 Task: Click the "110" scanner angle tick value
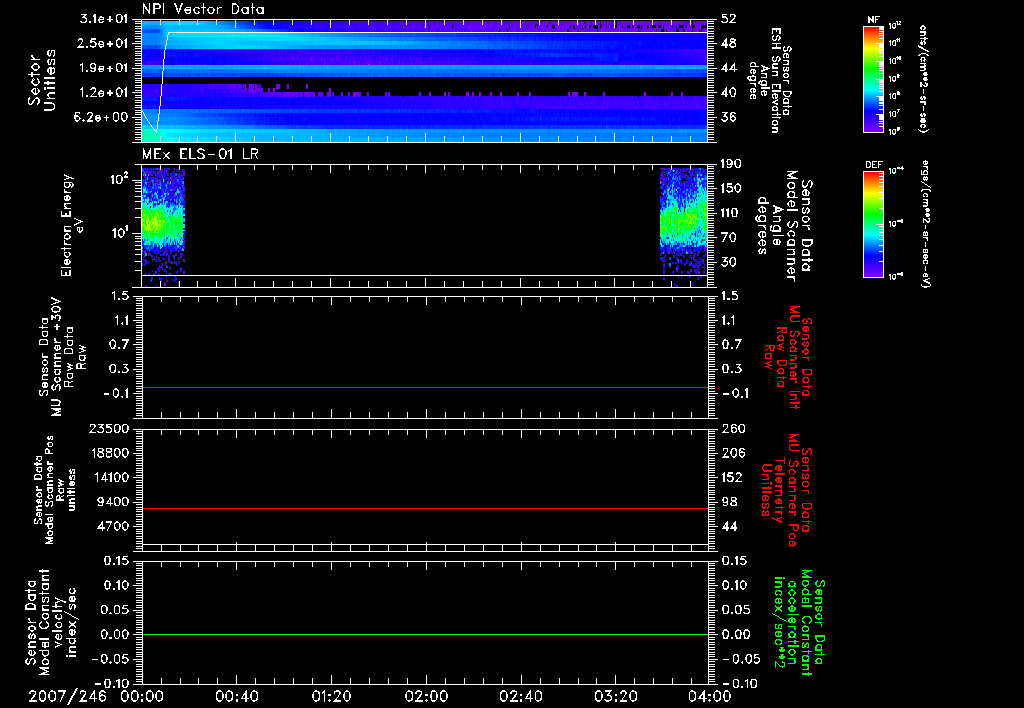click(x=732, y=213)
